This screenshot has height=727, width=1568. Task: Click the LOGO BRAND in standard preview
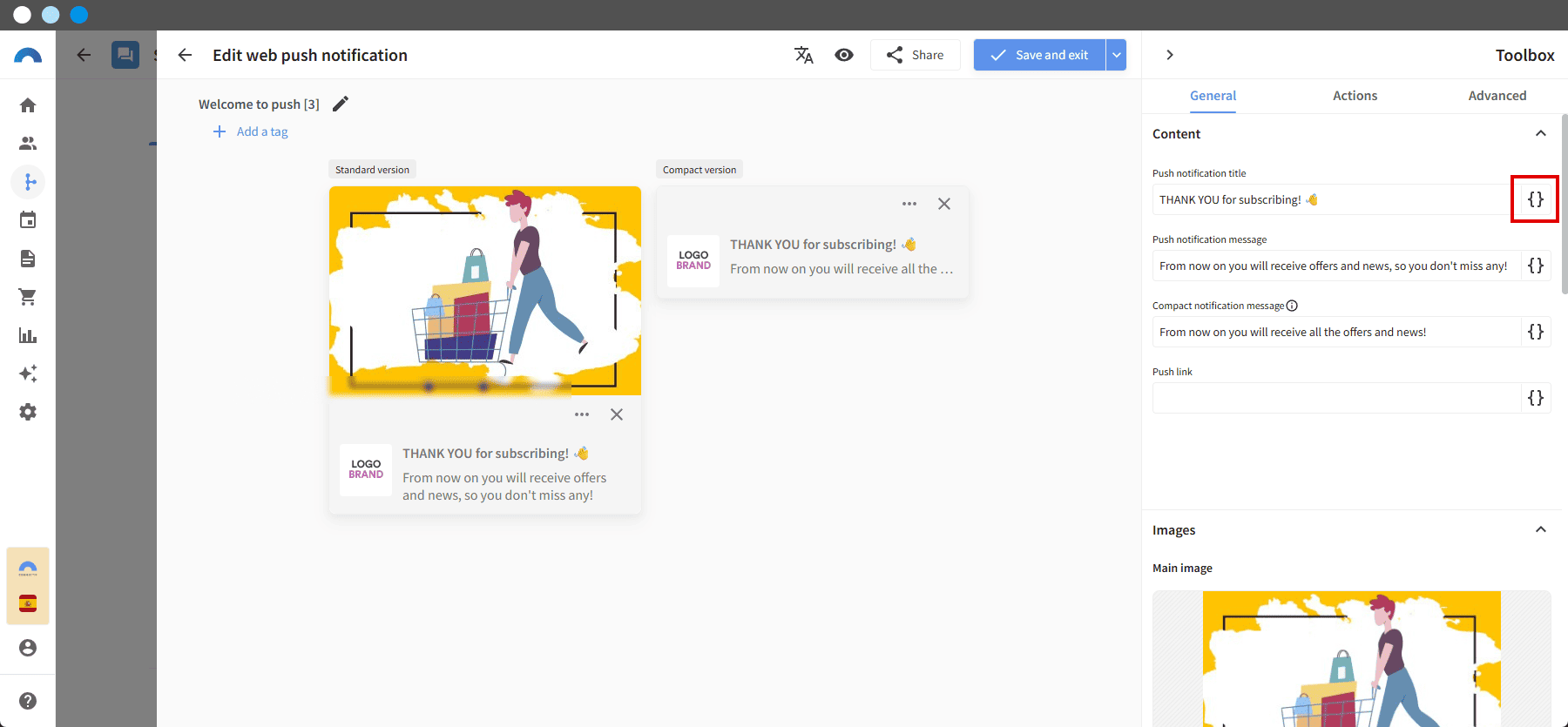coord(366,469)
